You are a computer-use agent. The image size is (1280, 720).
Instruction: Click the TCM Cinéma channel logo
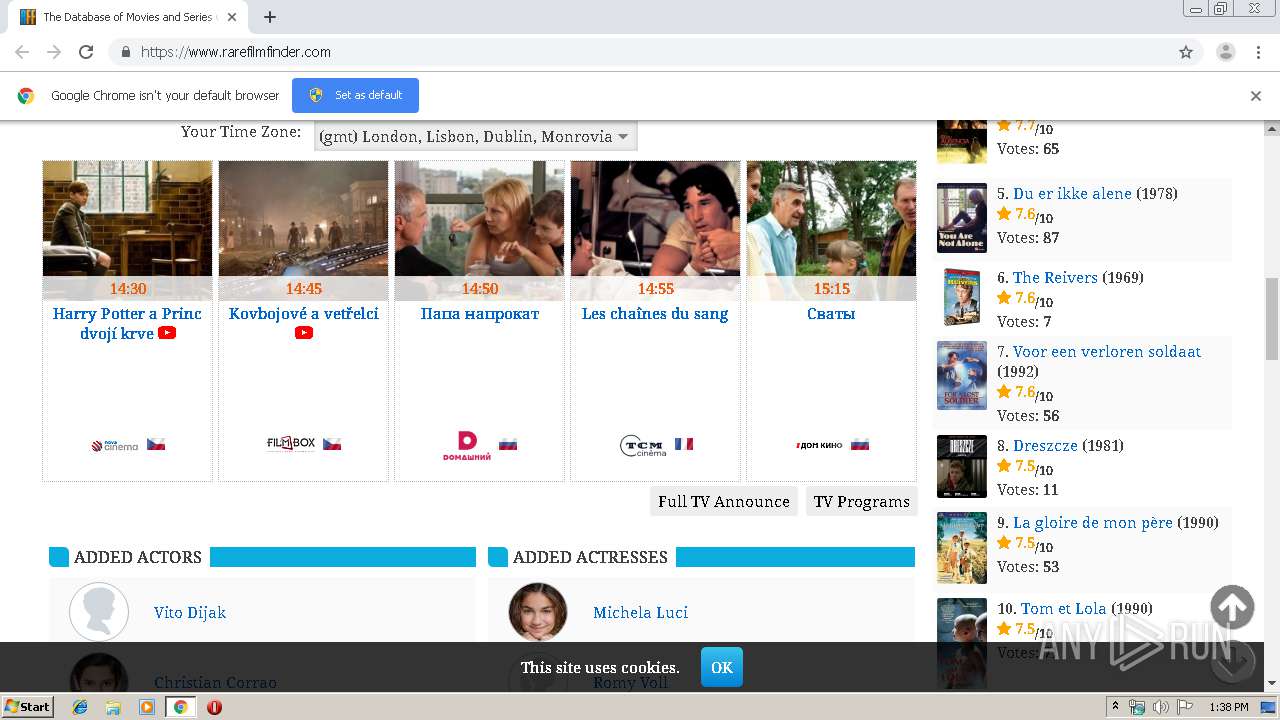[643, 445]
